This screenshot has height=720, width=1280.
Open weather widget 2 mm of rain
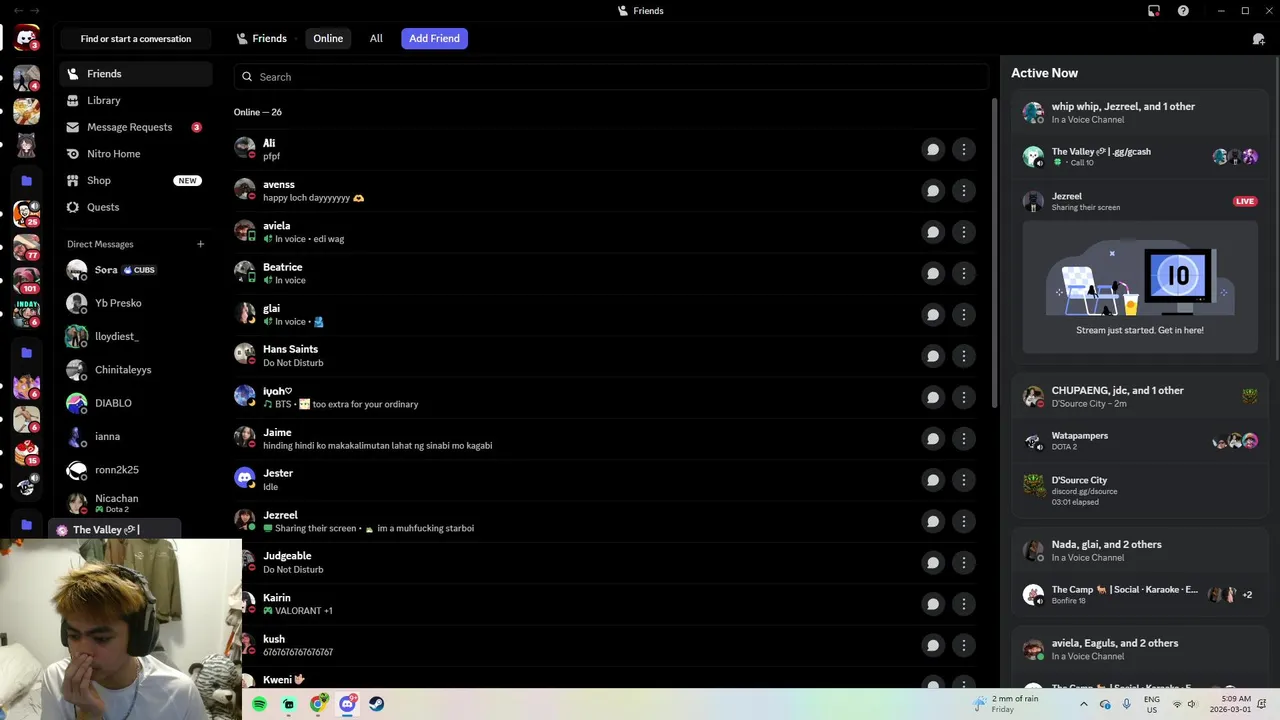click(x=1005, y=704)
